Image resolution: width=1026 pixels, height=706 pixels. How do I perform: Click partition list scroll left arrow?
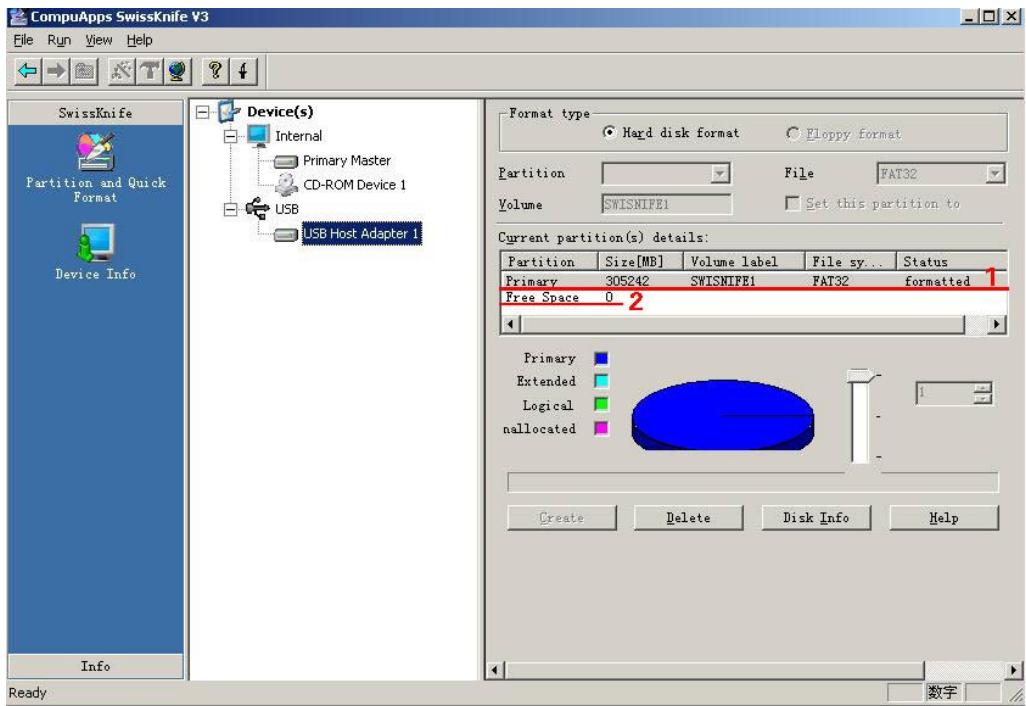(x=511, y=324)
